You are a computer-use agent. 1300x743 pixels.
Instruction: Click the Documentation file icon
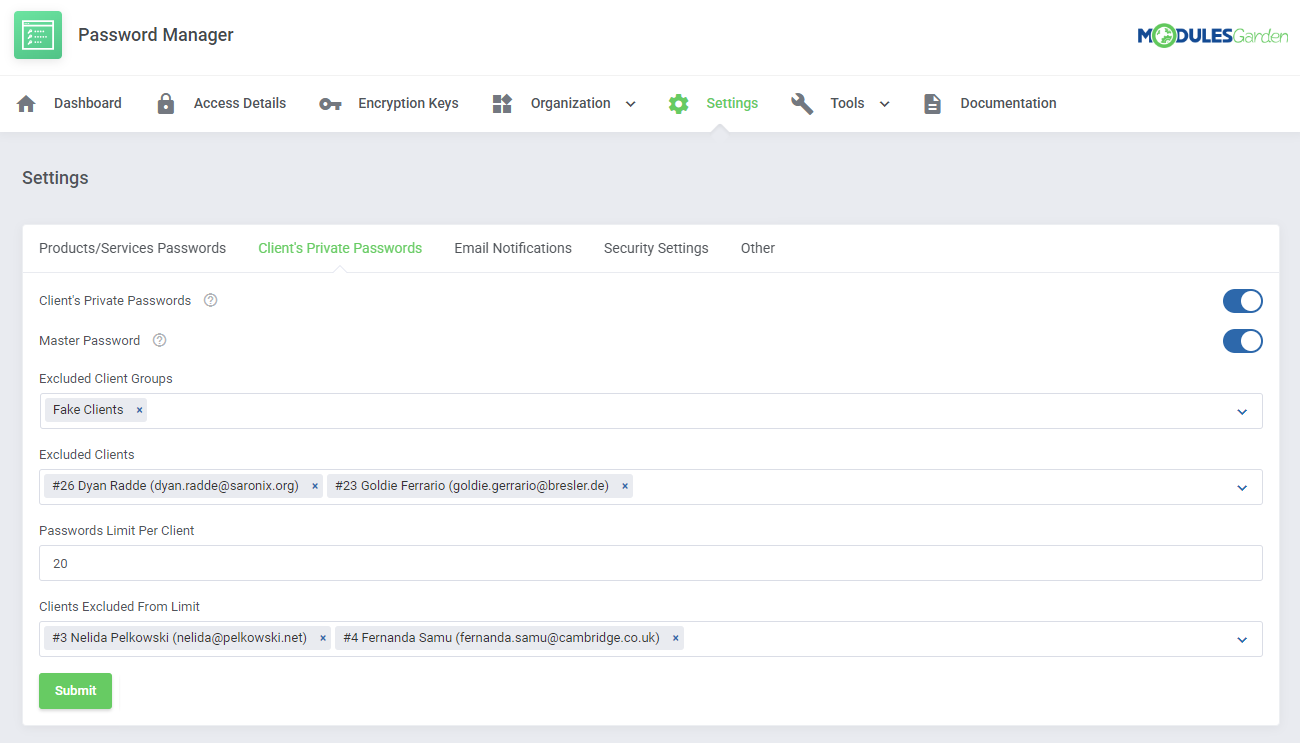coord(932,104)
